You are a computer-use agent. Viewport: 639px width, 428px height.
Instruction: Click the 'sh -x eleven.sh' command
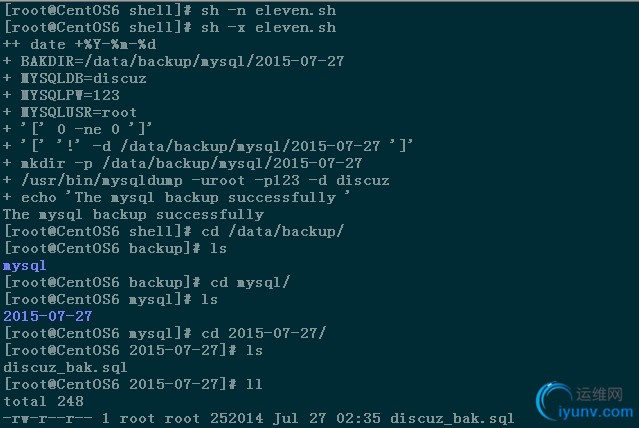(x=268, y=27)
